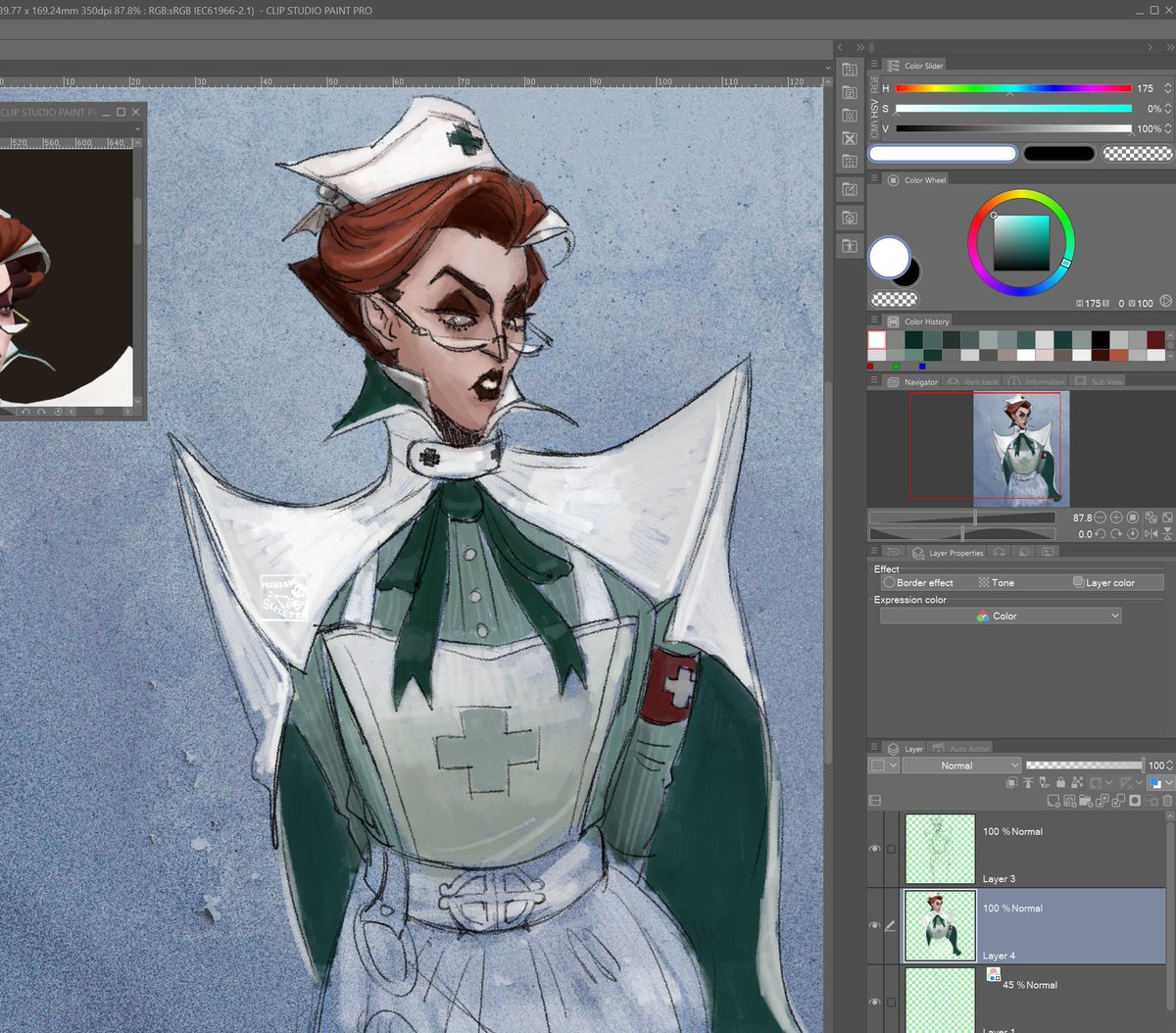Zoom in using the Navigator plus icon

(1116, 517)
